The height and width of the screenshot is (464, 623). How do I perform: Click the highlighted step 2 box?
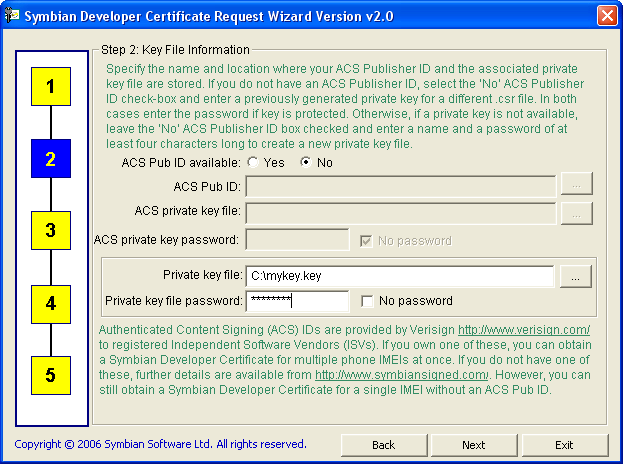51,159
